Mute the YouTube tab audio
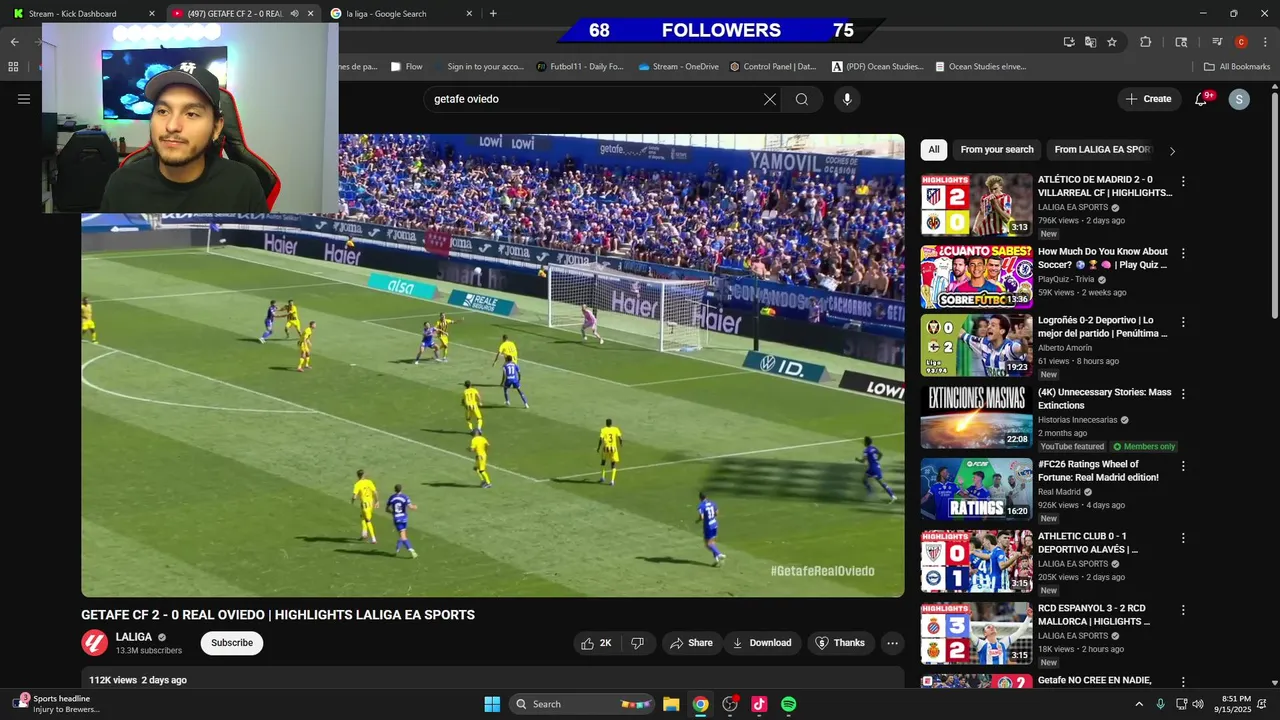The width and height of the screenshot is (1280, 720). tap(294, 14)
